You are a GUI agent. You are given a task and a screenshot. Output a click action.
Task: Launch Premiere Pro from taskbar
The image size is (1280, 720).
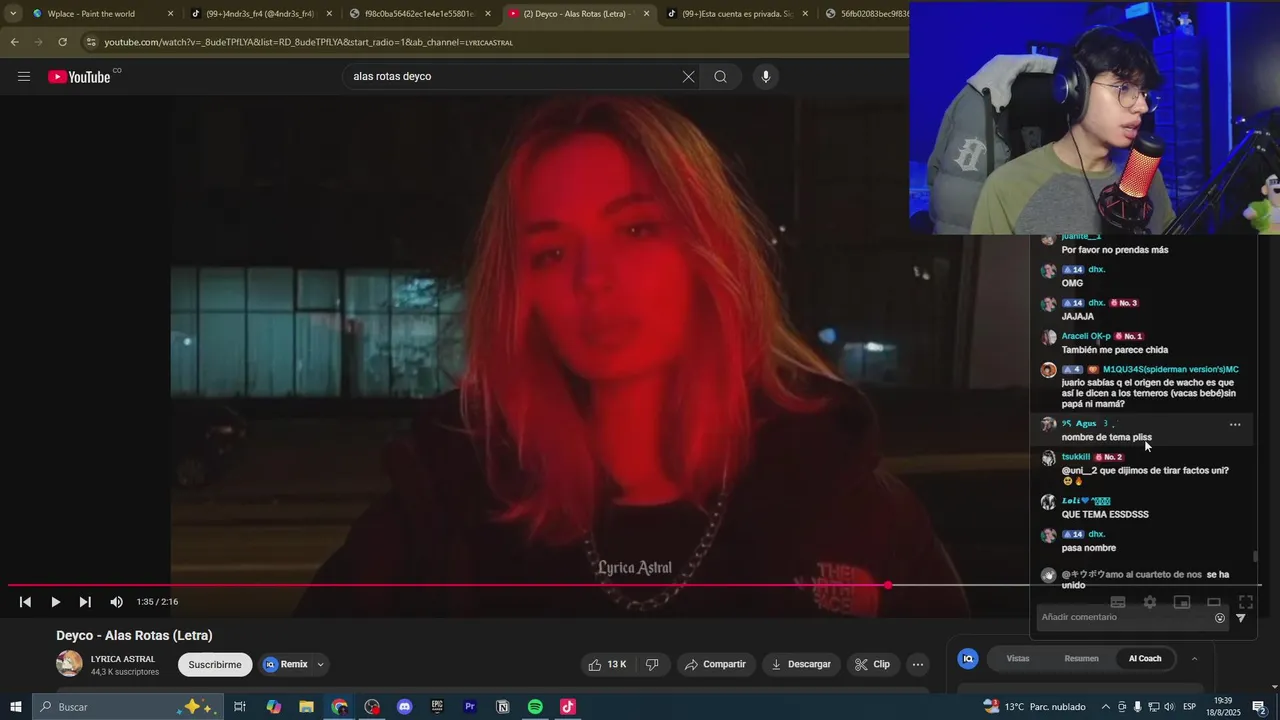pyautogui.click(x=470, y=707)
